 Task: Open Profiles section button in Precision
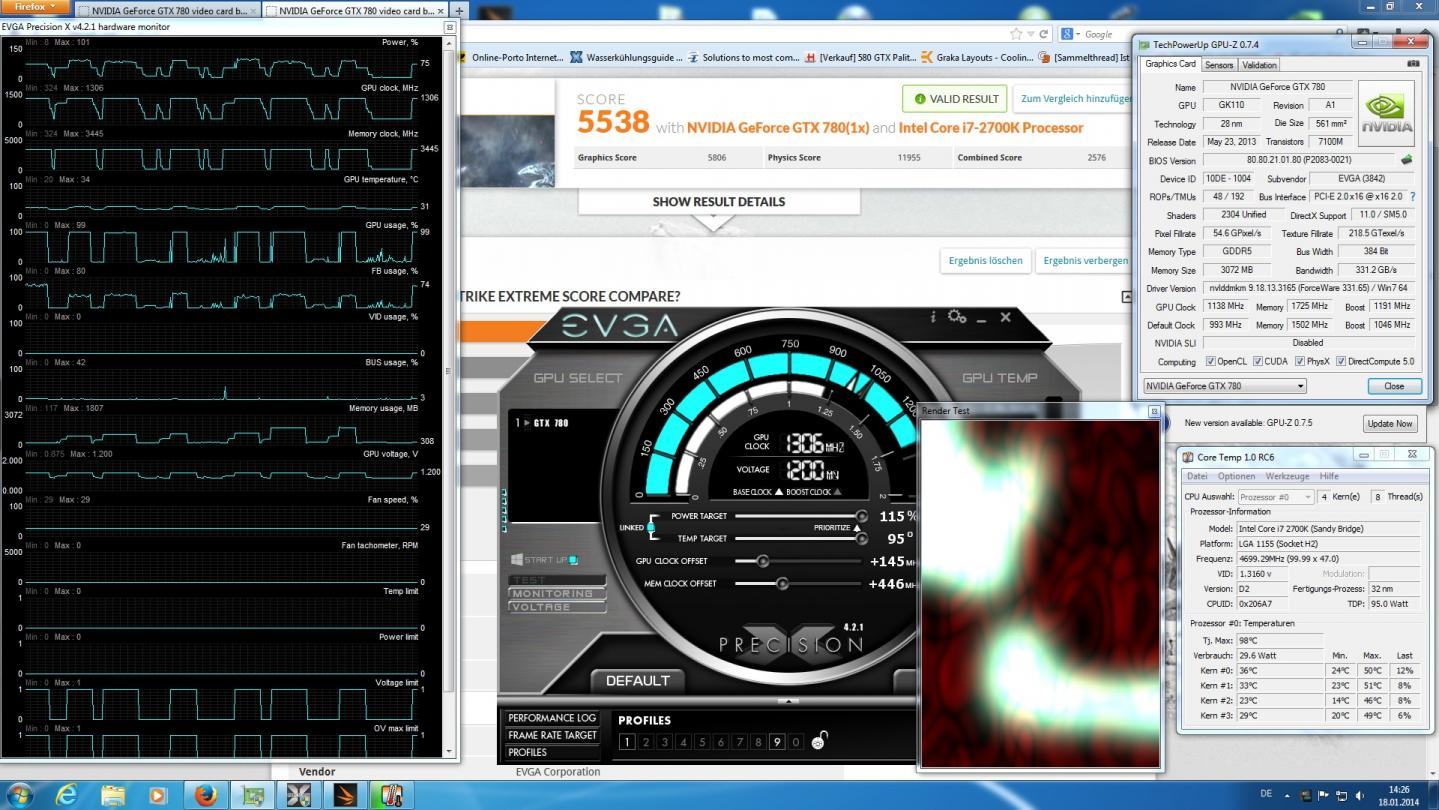(x=552, y=752)
